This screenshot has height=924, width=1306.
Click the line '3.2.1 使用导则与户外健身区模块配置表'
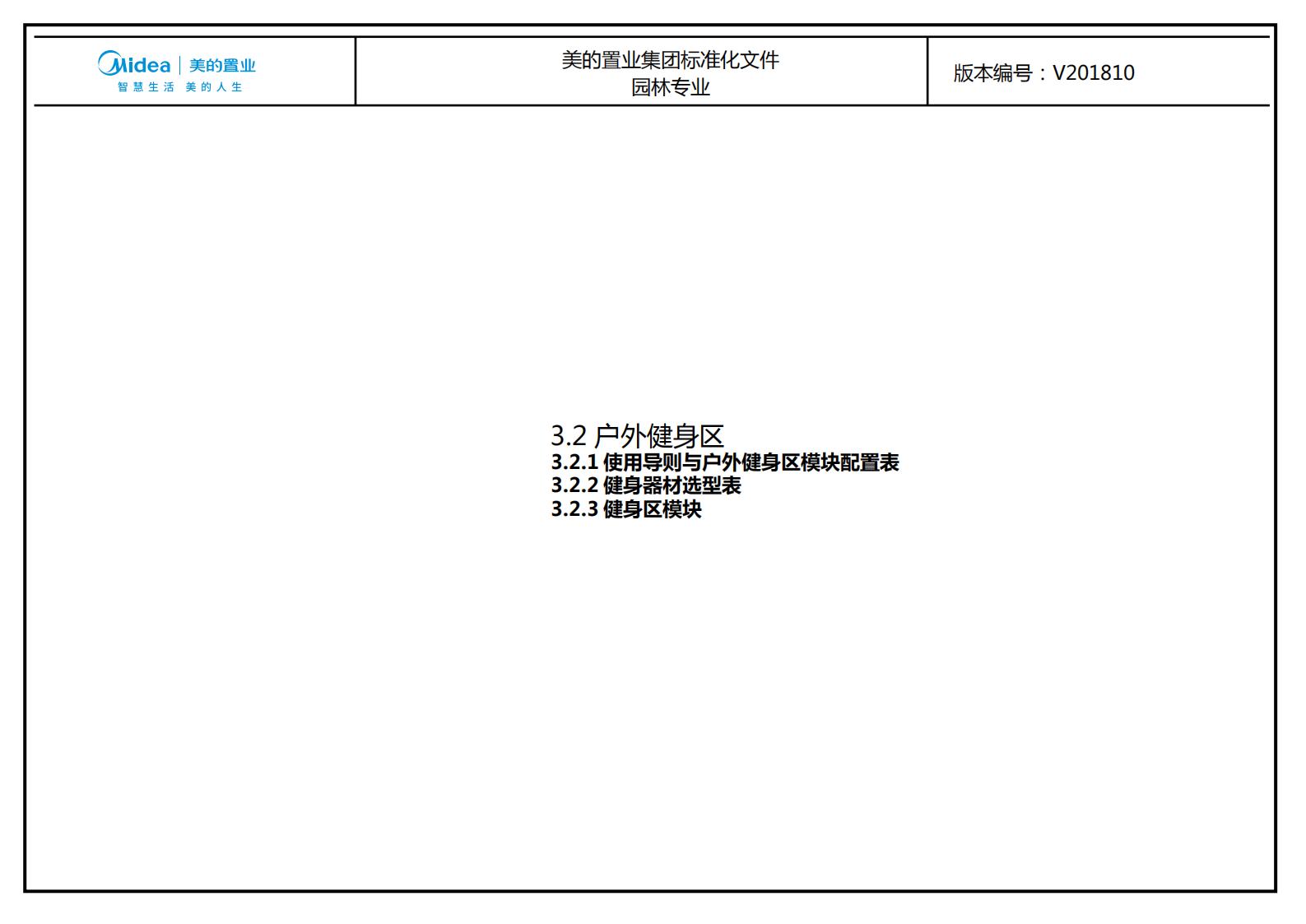coord(725,462)
